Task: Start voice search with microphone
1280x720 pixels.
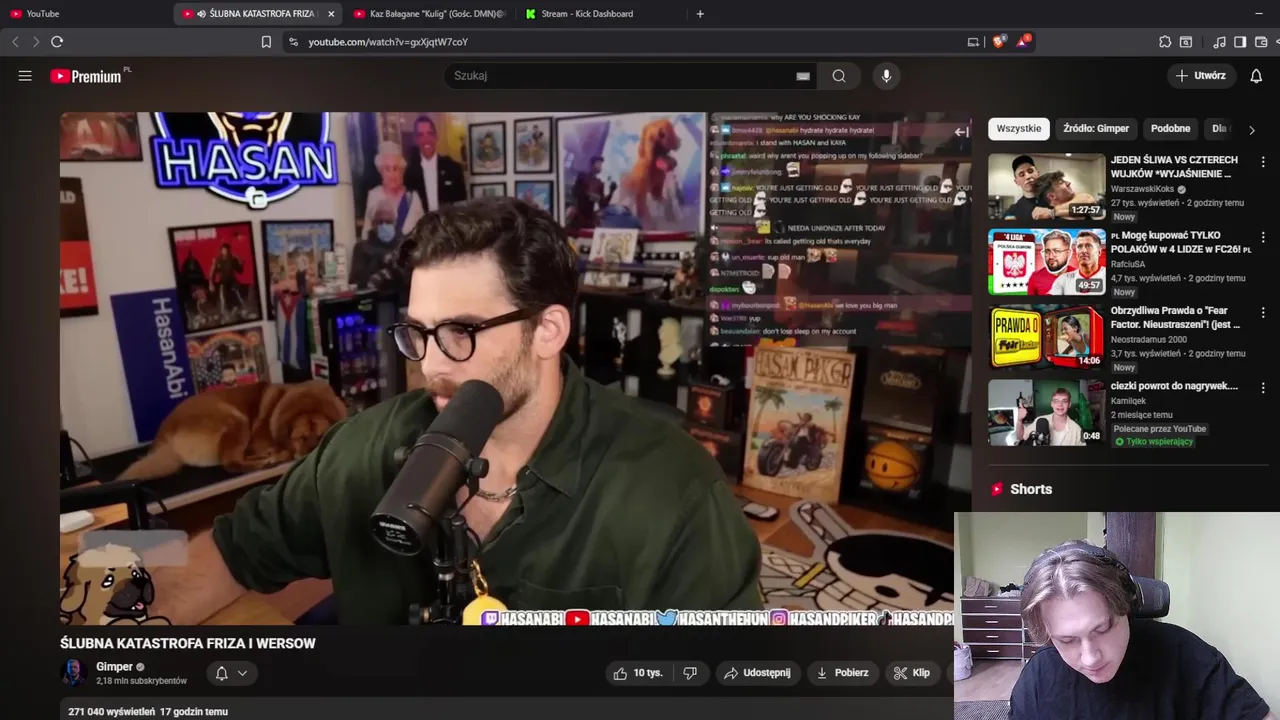Action: pyautogui.click(x=885, y=76)
